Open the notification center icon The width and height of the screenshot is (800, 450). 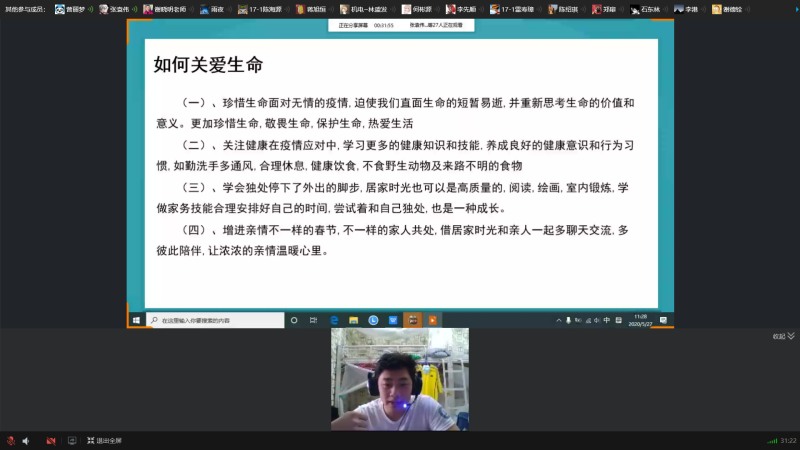coord(662,320)
